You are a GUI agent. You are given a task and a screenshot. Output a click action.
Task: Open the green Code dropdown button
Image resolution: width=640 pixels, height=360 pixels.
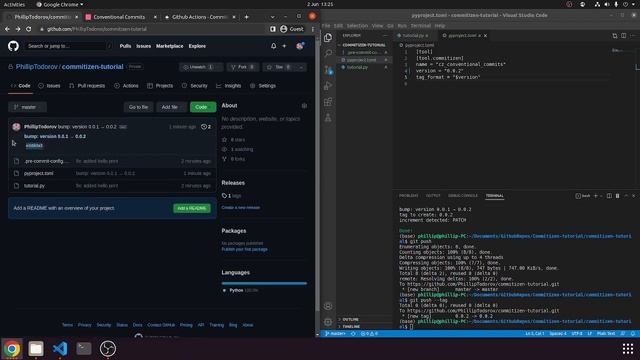point(203,107)
